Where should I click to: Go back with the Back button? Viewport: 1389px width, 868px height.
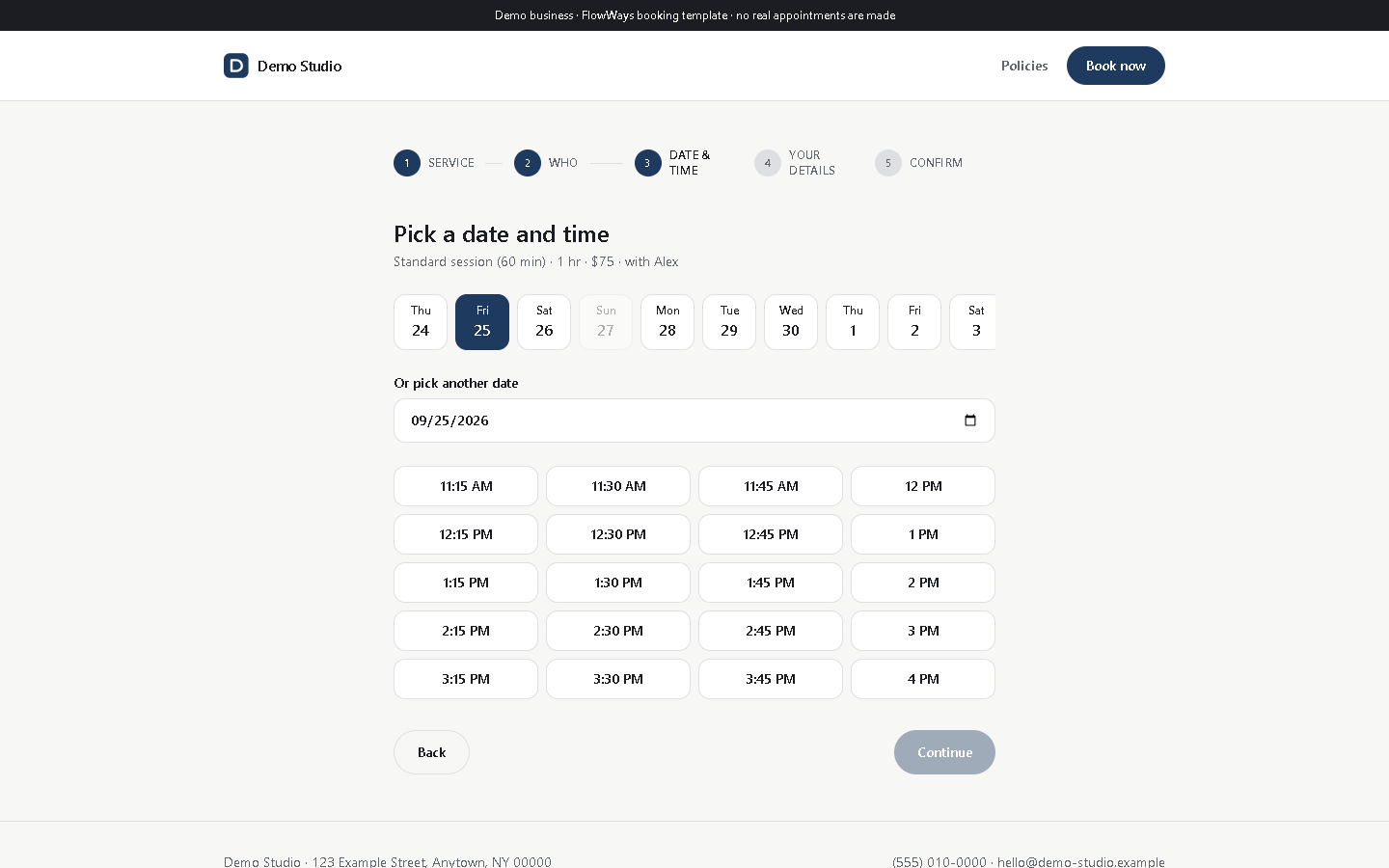431,752
